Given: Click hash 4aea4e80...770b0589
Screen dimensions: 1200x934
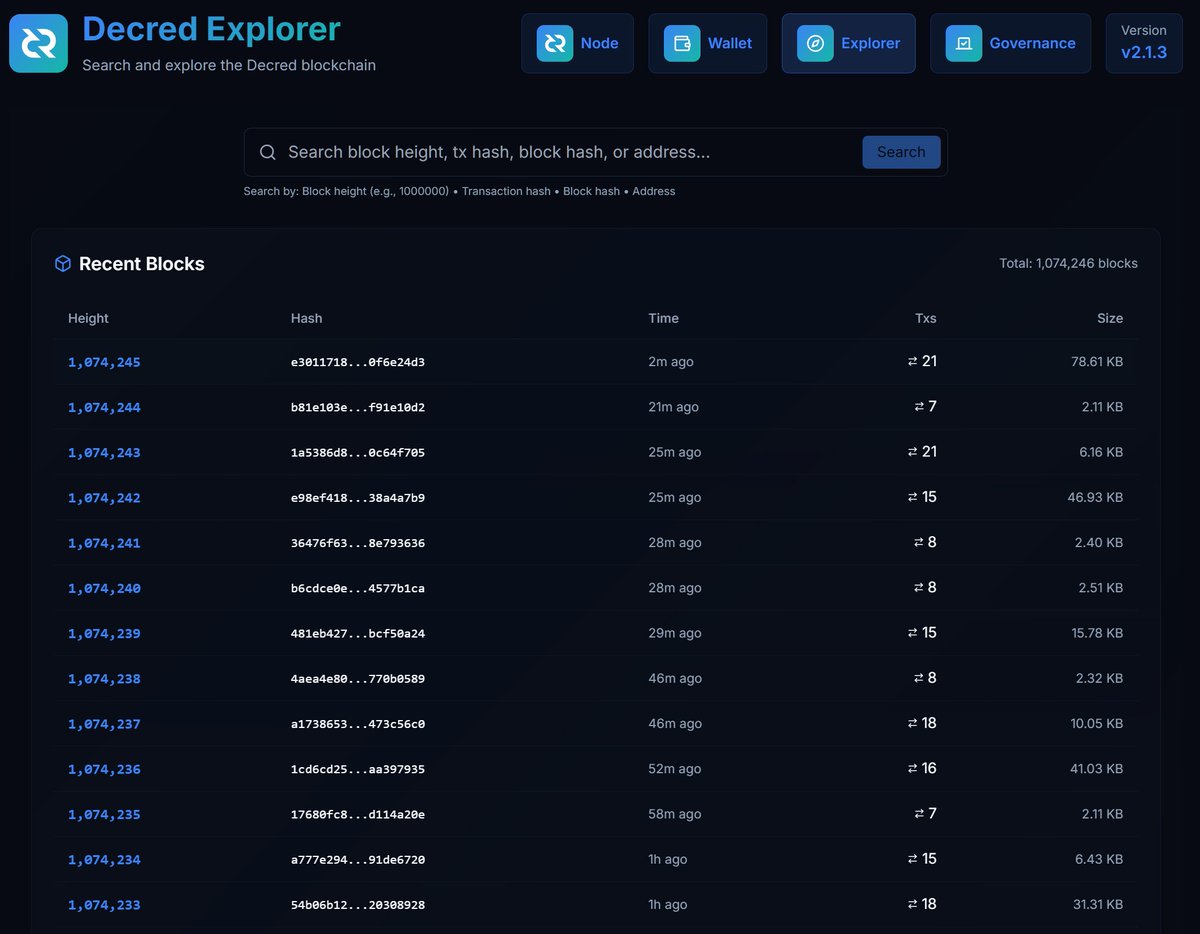Looking at the screenshot, I should pyautogui.click(x=358, y=679).
